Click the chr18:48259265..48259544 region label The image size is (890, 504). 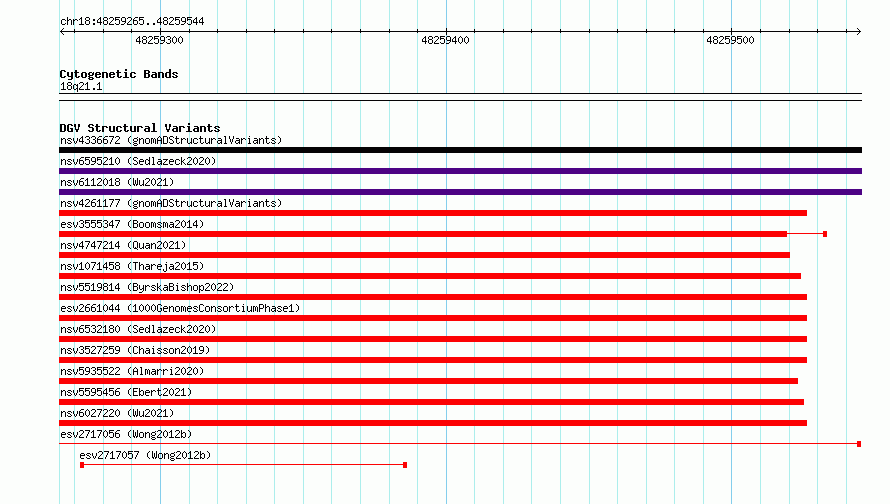[x=132, y=21]
